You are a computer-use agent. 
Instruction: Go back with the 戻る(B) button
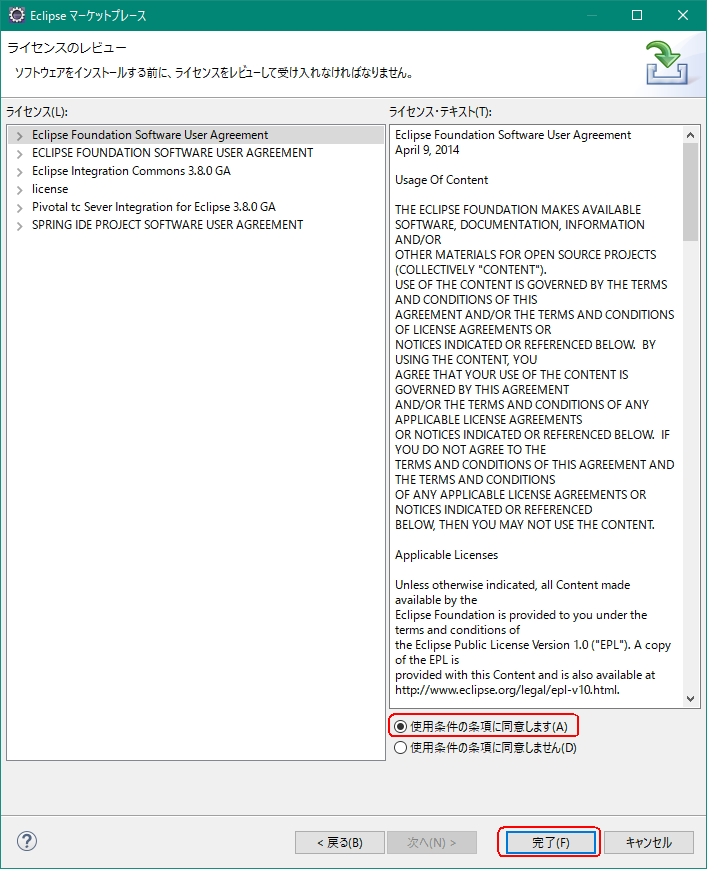(340, 842)
